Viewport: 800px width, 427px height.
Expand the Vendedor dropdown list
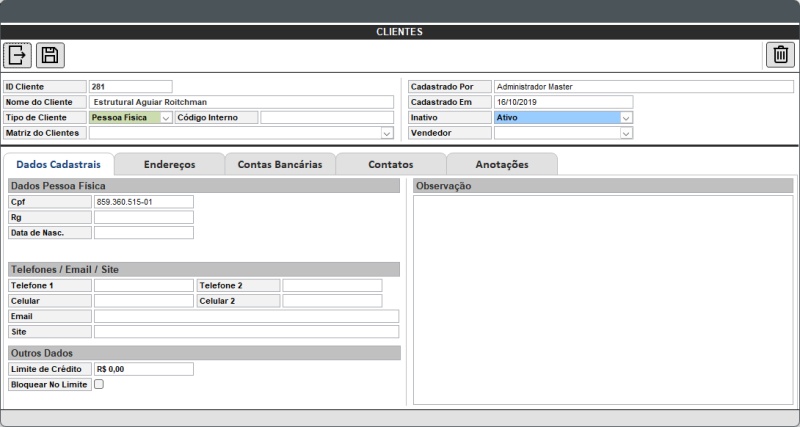pos(626,133)
